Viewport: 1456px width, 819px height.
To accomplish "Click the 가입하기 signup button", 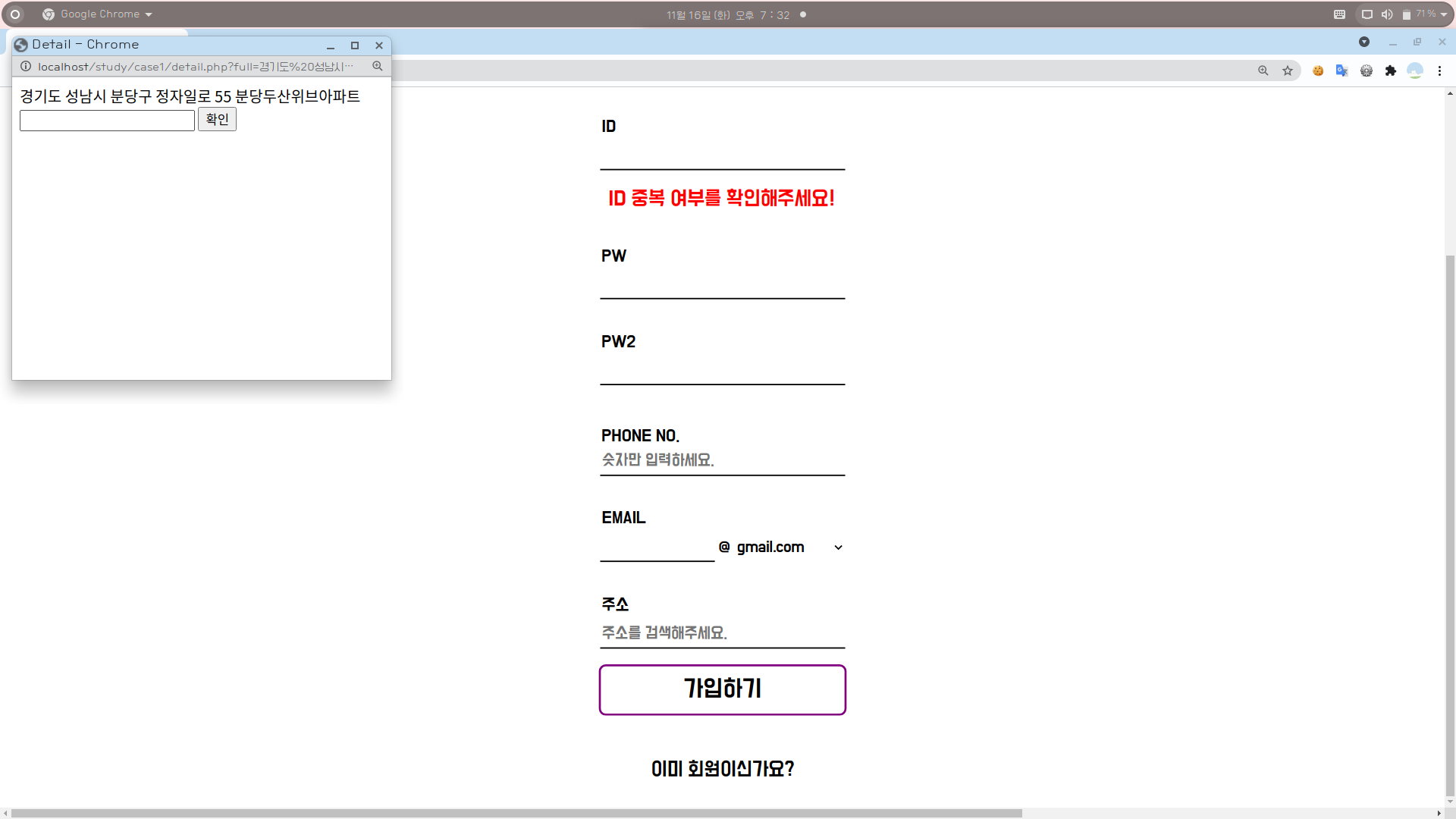I will [722, 689].
